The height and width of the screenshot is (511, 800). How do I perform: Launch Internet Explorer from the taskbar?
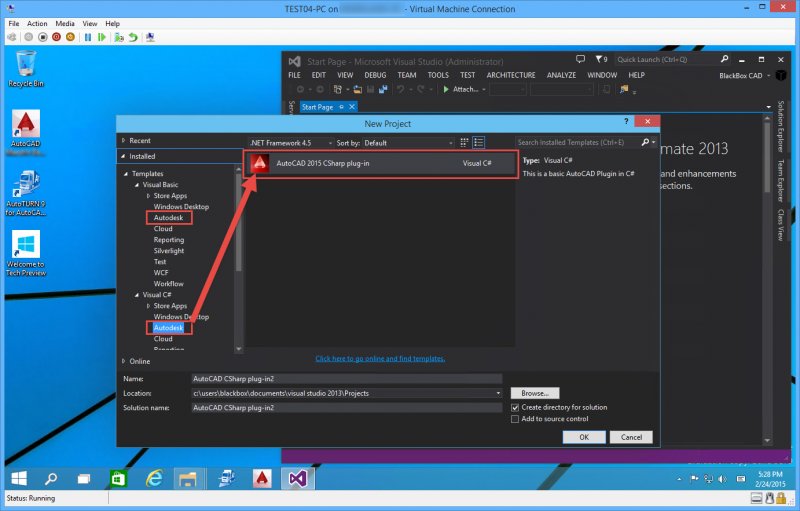click(154, 478)
